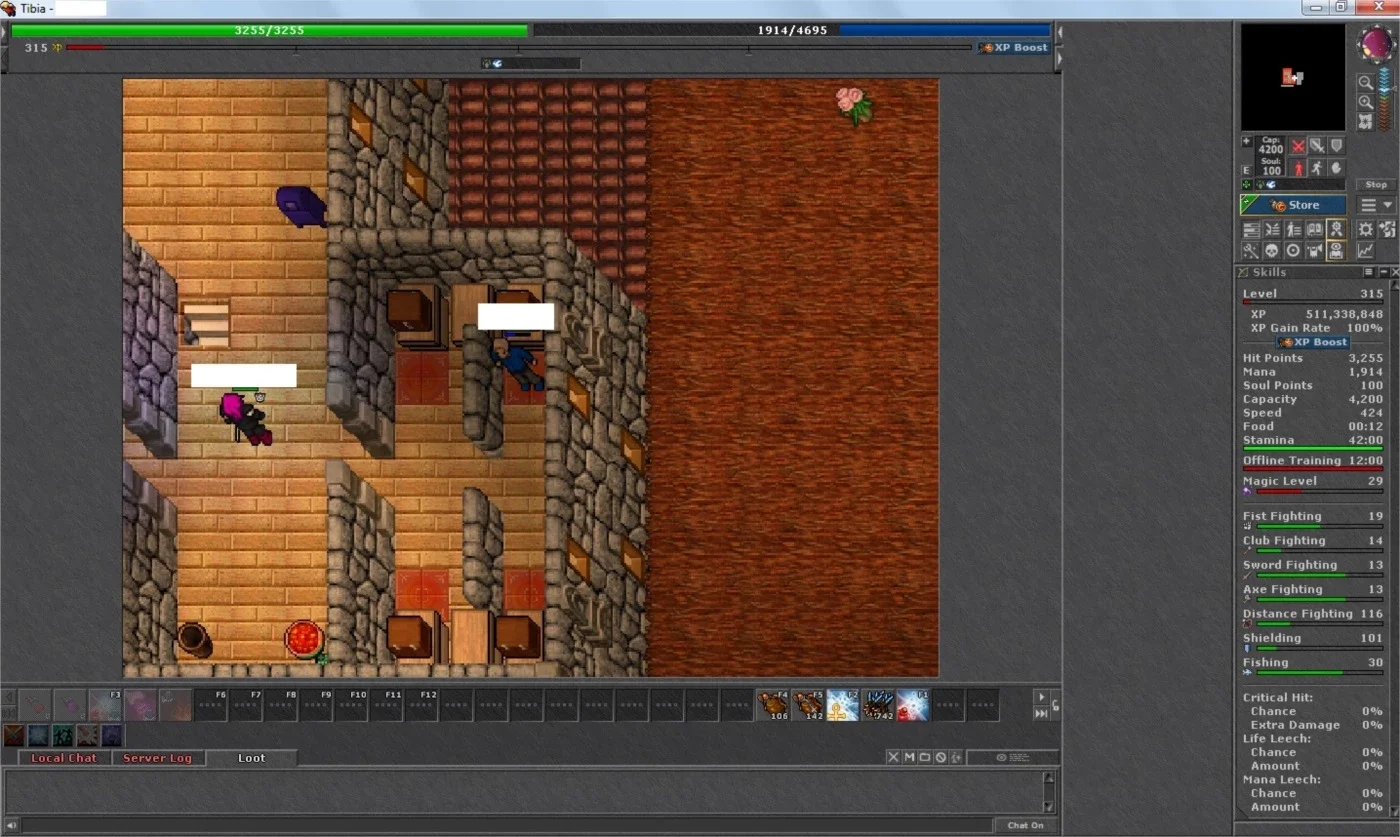Toggle the Chat On button

1026,825
